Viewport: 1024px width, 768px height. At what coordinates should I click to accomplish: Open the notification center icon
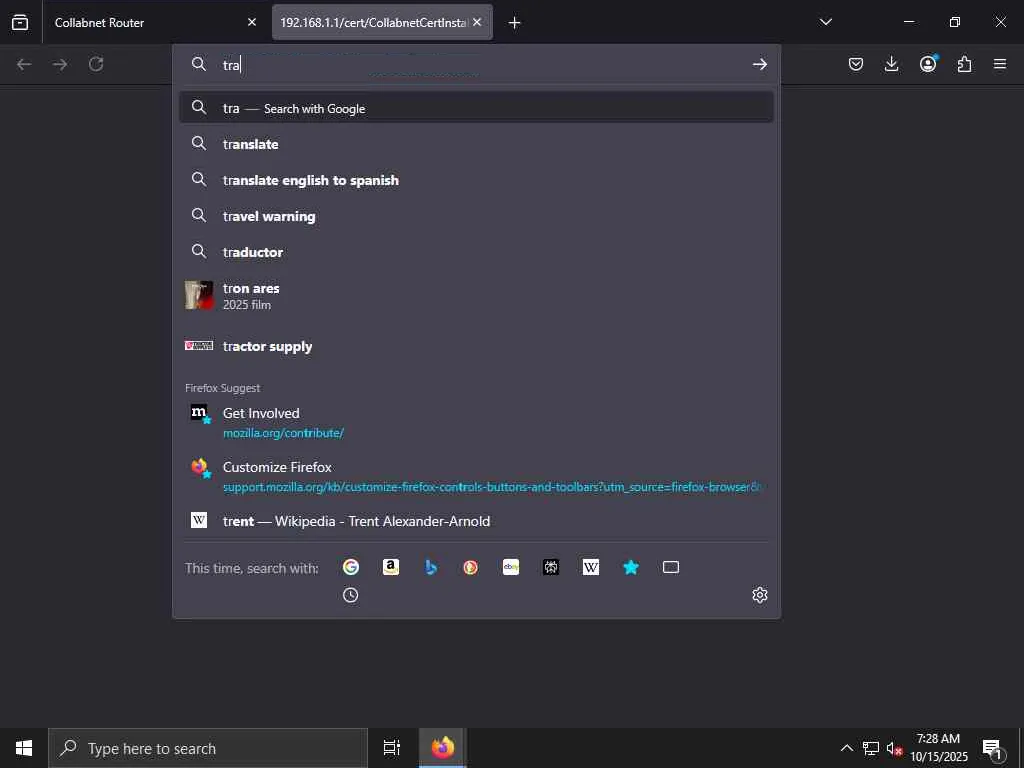992,748
